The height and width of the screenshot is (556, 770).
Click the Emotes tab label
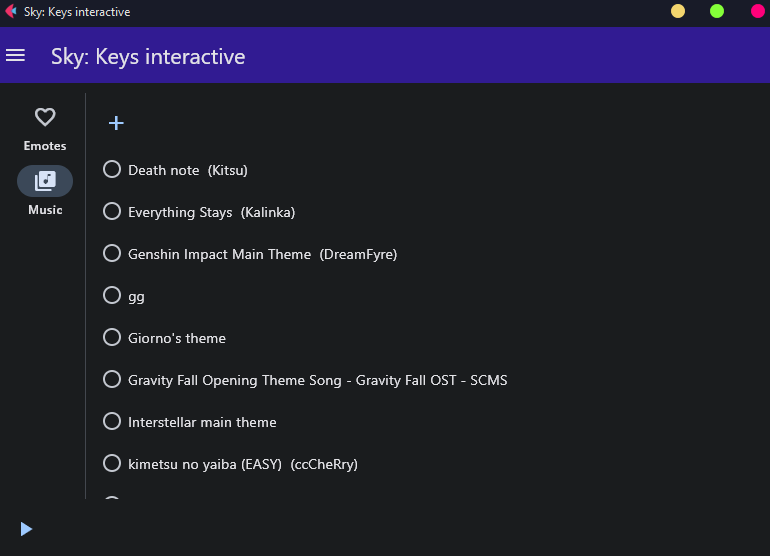[45, 146]
